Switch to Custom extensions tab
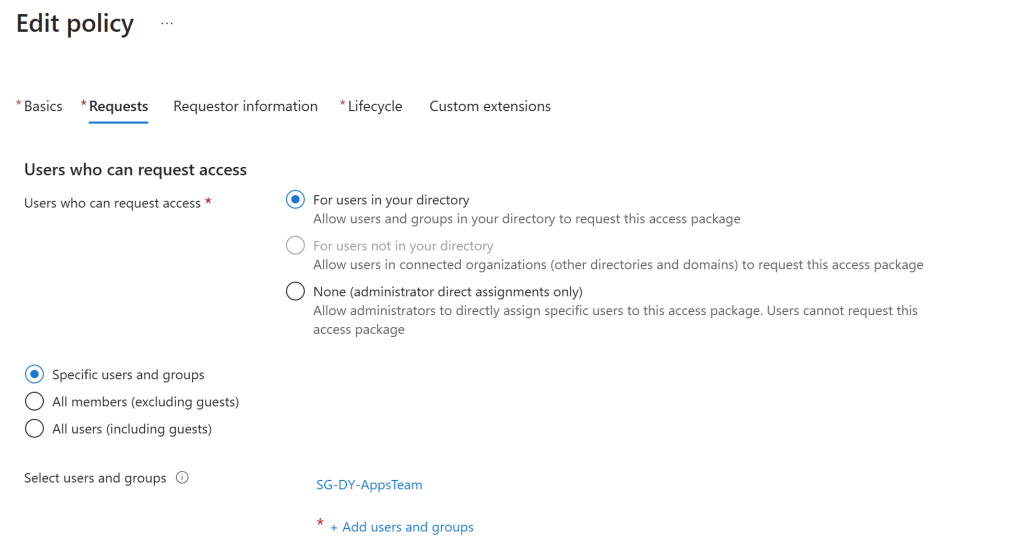This screenshot has height=554, width=1024. click(x=490, y=106)
